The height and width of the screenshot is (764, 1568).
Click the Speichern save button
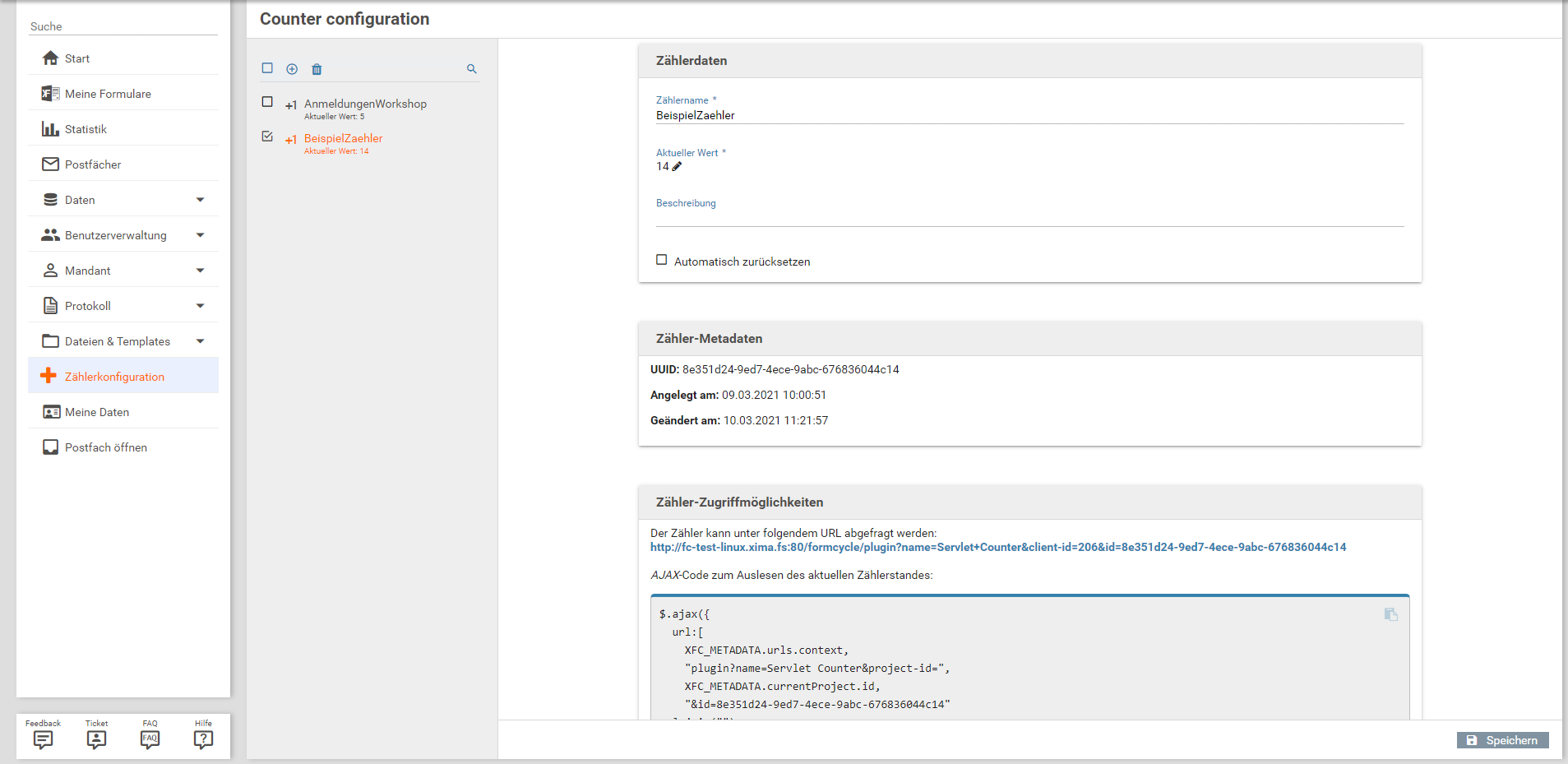(1502, 740)
